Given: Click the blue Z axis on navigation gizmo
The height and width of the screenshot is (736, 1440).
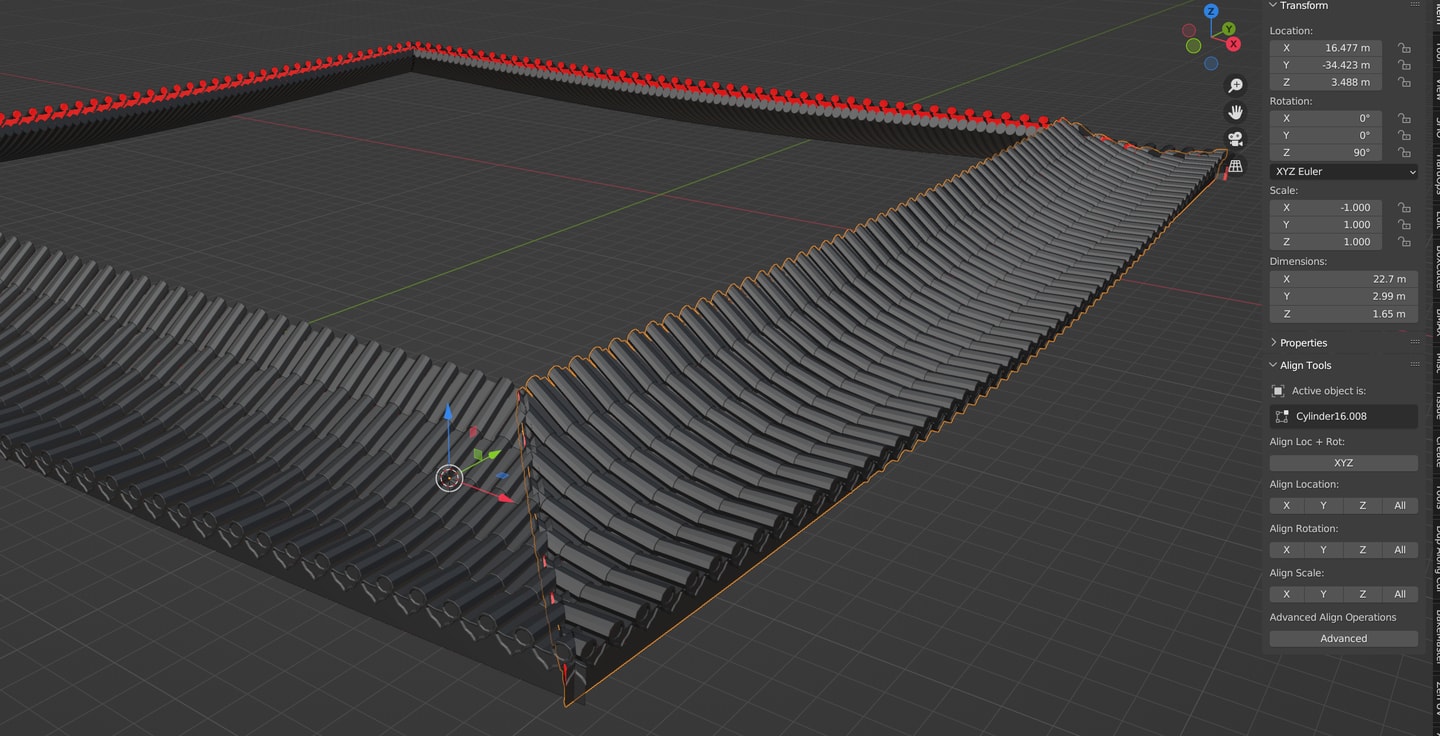Looking at the screenshot, I should (x=1211, y=11).
